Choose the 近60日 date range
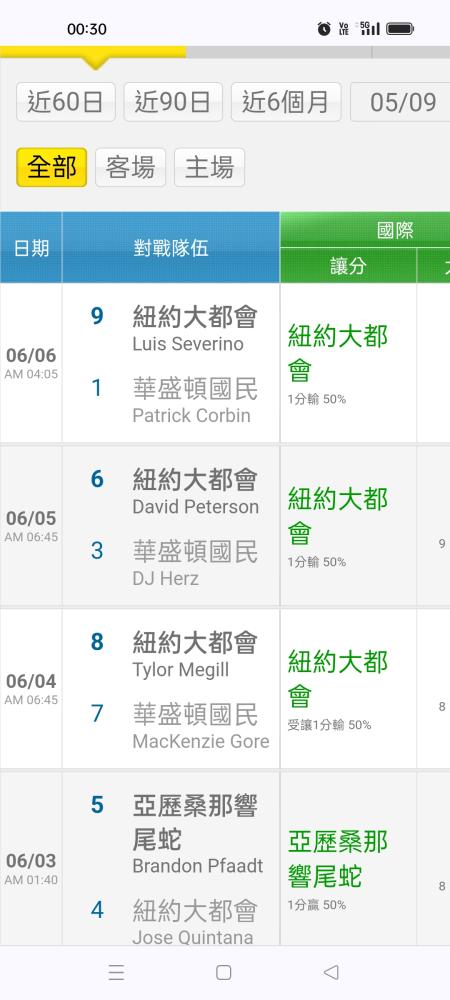450x1000 pixels. [66, 102]
